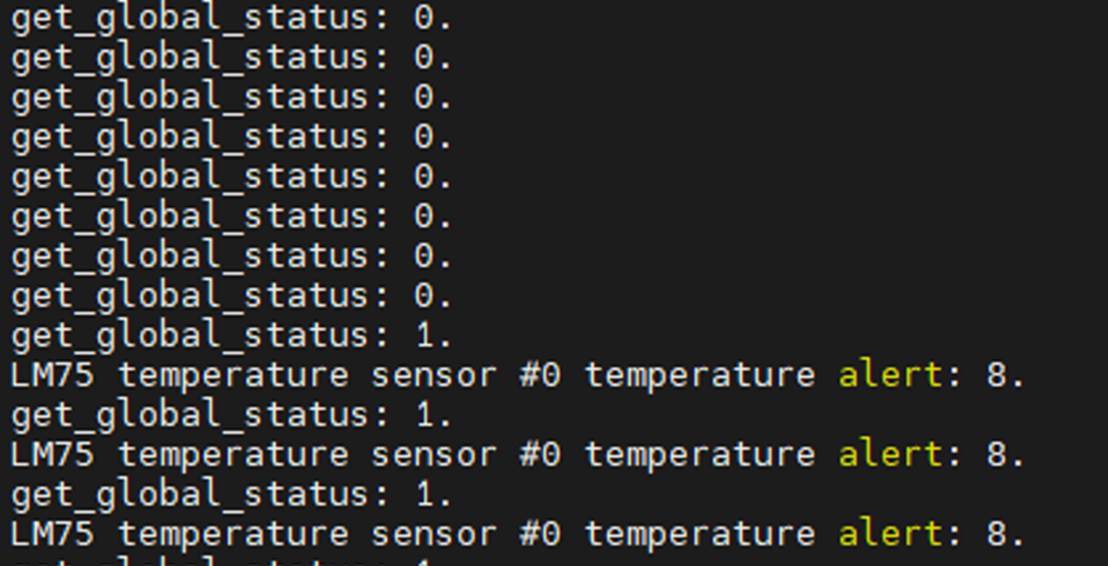This screenshot has width=1108, height=566.
Task: Click the topmost get_global_status: 0. line
Action: point(231,19)
